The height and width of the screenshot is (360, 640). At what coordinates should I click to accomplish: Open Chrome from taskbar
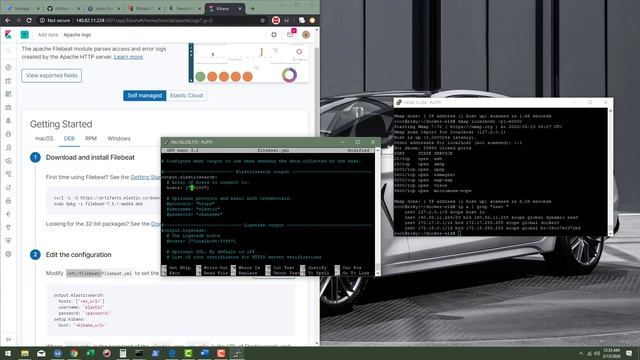[x=74, y=353]
